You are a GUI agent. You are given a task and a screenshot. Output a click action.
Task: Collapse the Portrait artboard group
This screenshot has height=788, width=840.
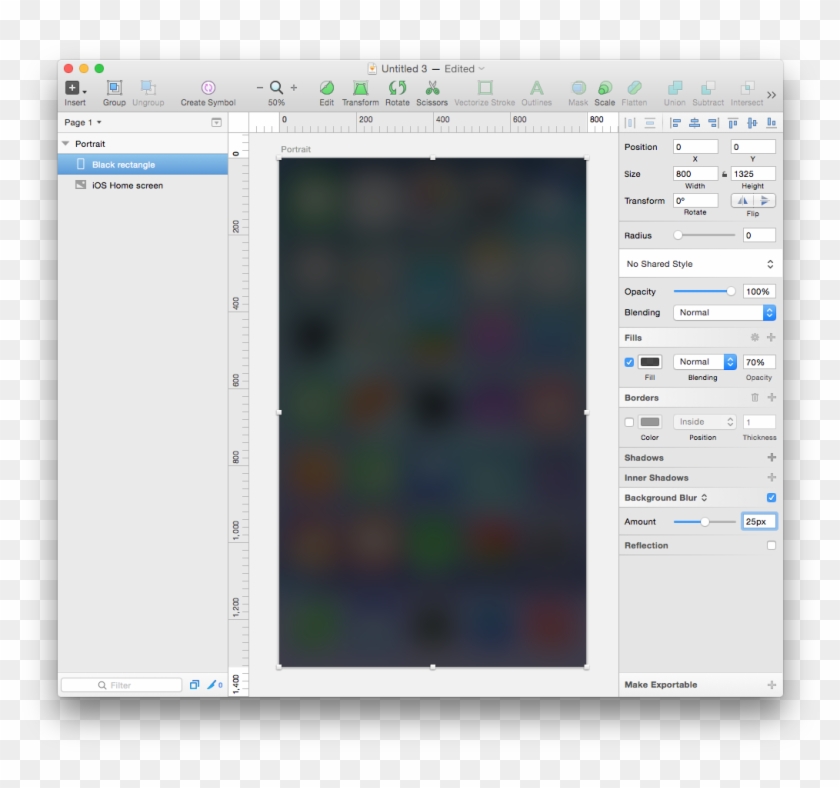pyautogui.click(x=66, y=144)
